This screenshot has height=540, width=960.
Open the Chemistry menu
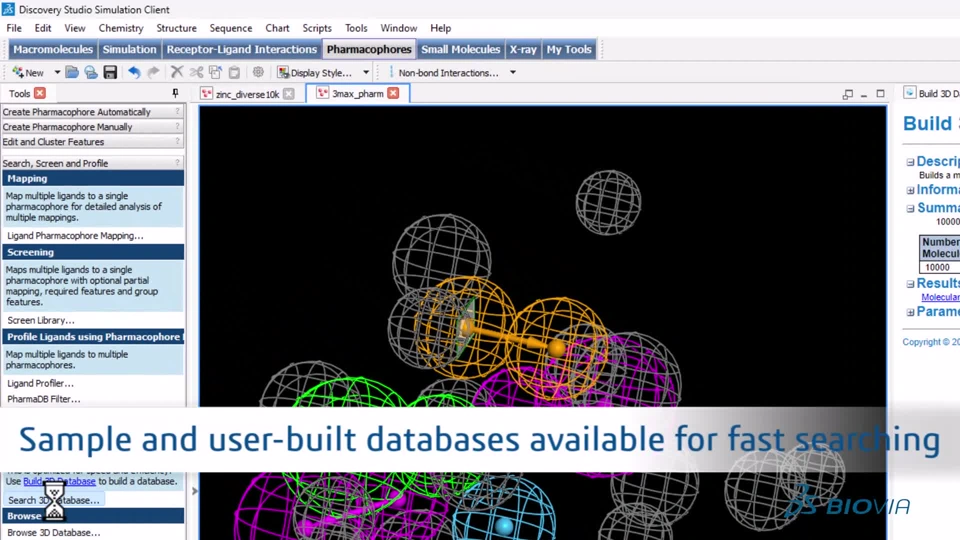click(x=121, y=28)
